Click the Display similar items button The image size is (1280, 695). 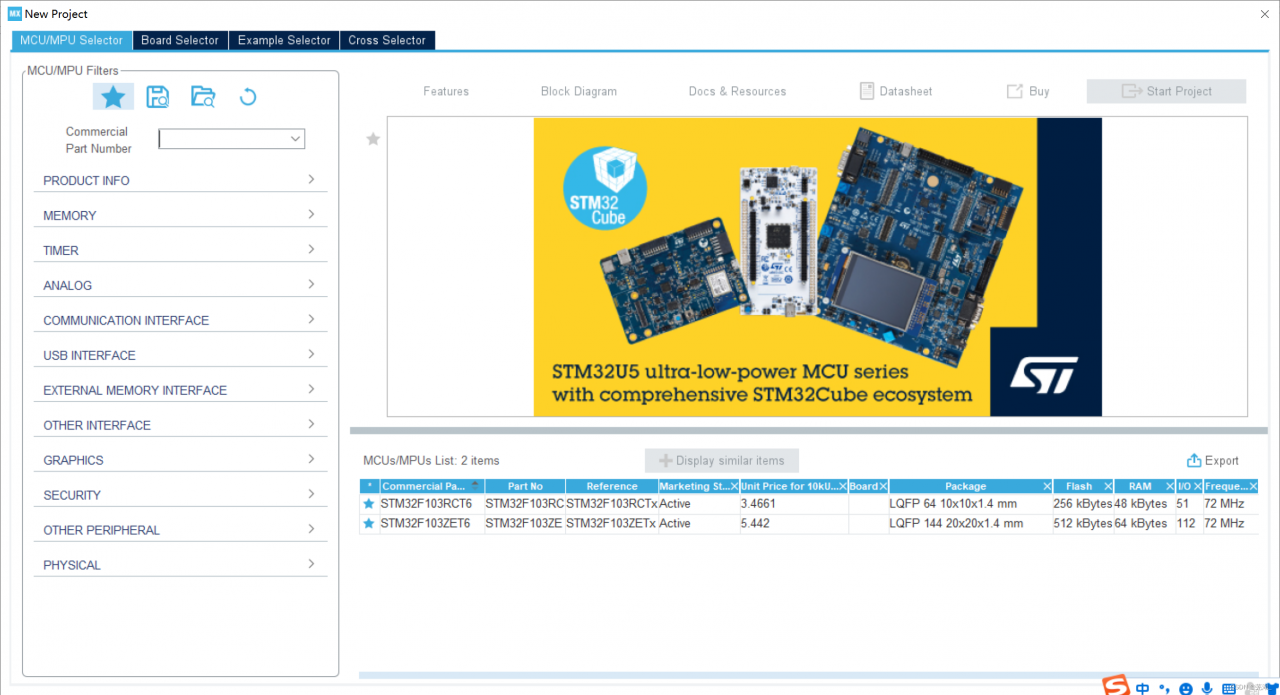point(721,460)
